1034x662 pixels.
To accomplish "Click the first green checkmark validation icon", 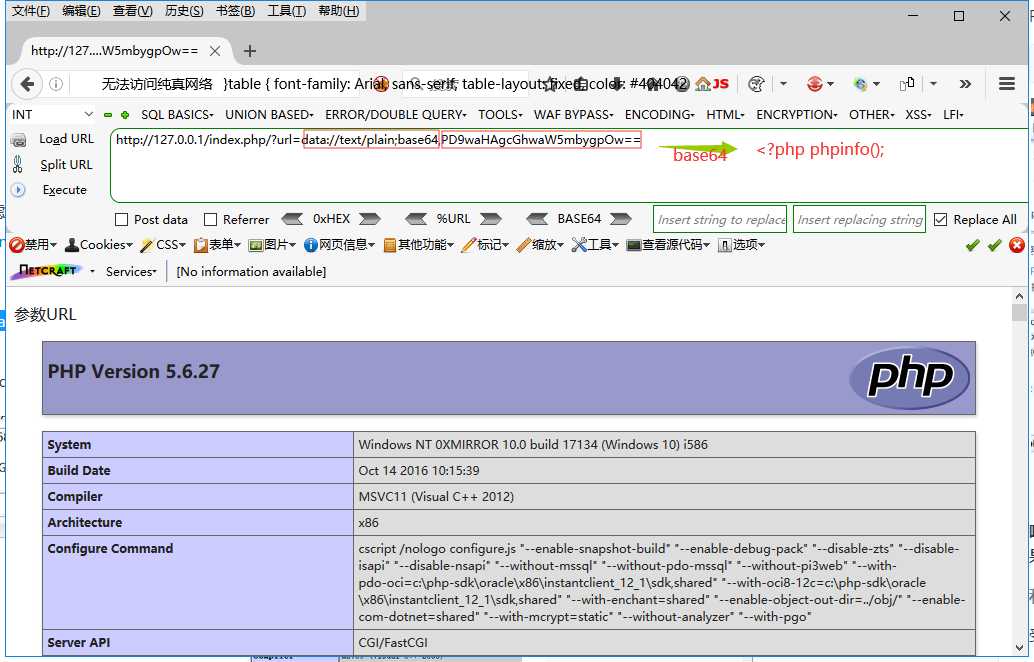I will [x=973, y=245].
